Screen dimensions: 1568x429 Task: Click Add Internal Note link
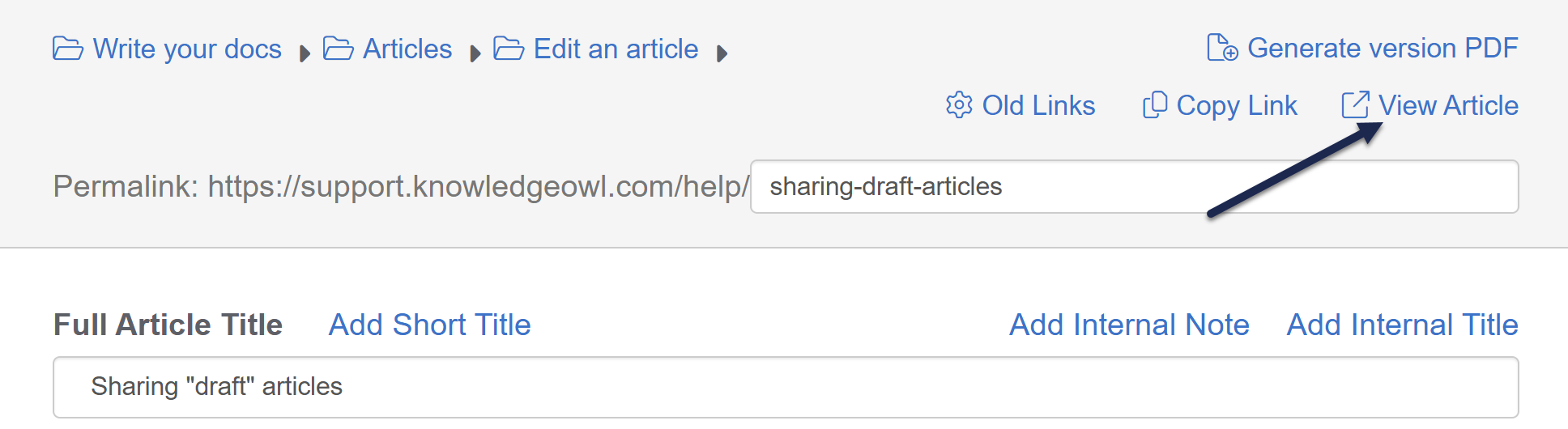(1129, 325)
